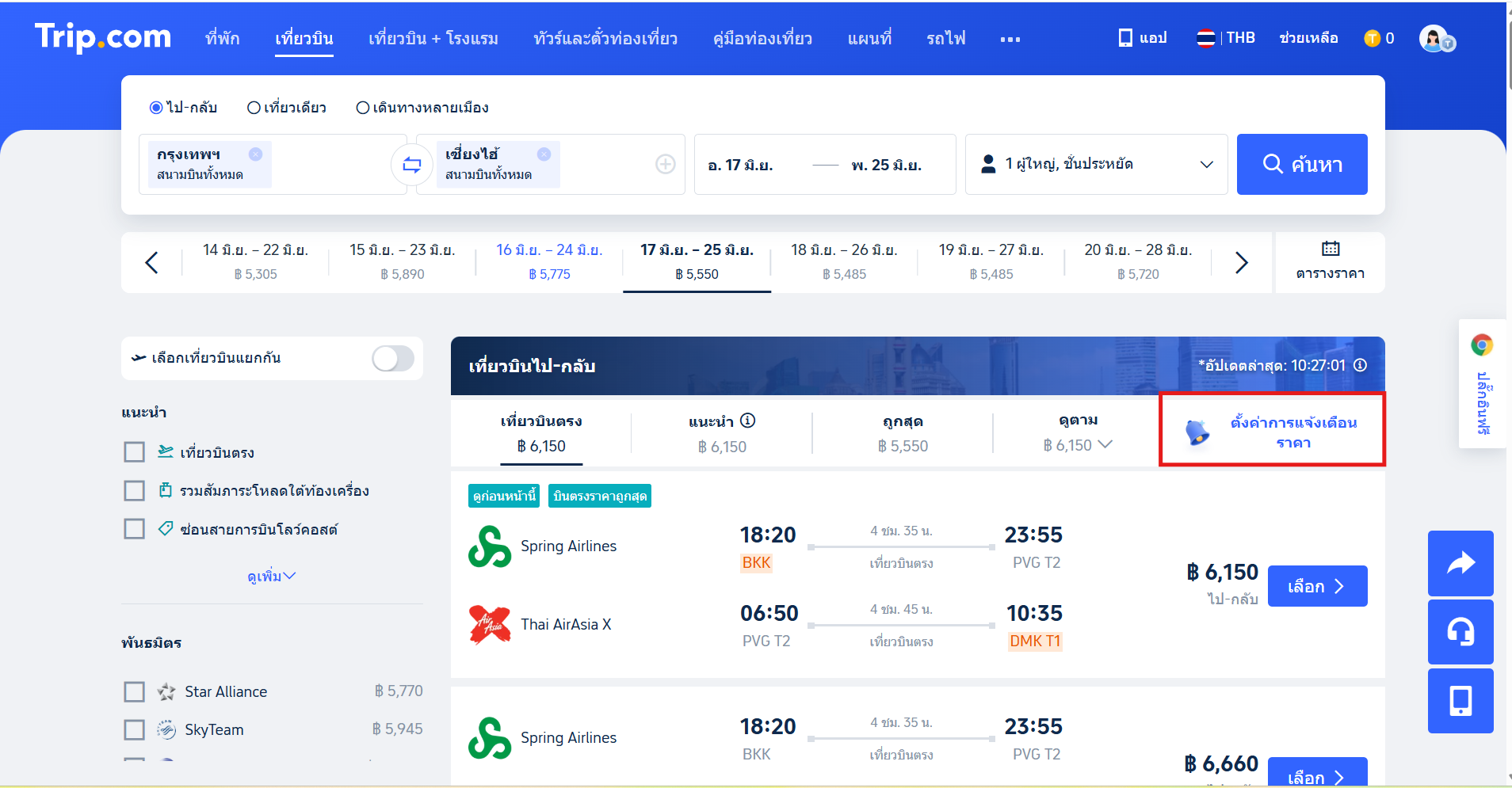Add another destination with plus icon
Image resolution: width=1512 pixels, height=788 pixels.
tap(666, 164)
